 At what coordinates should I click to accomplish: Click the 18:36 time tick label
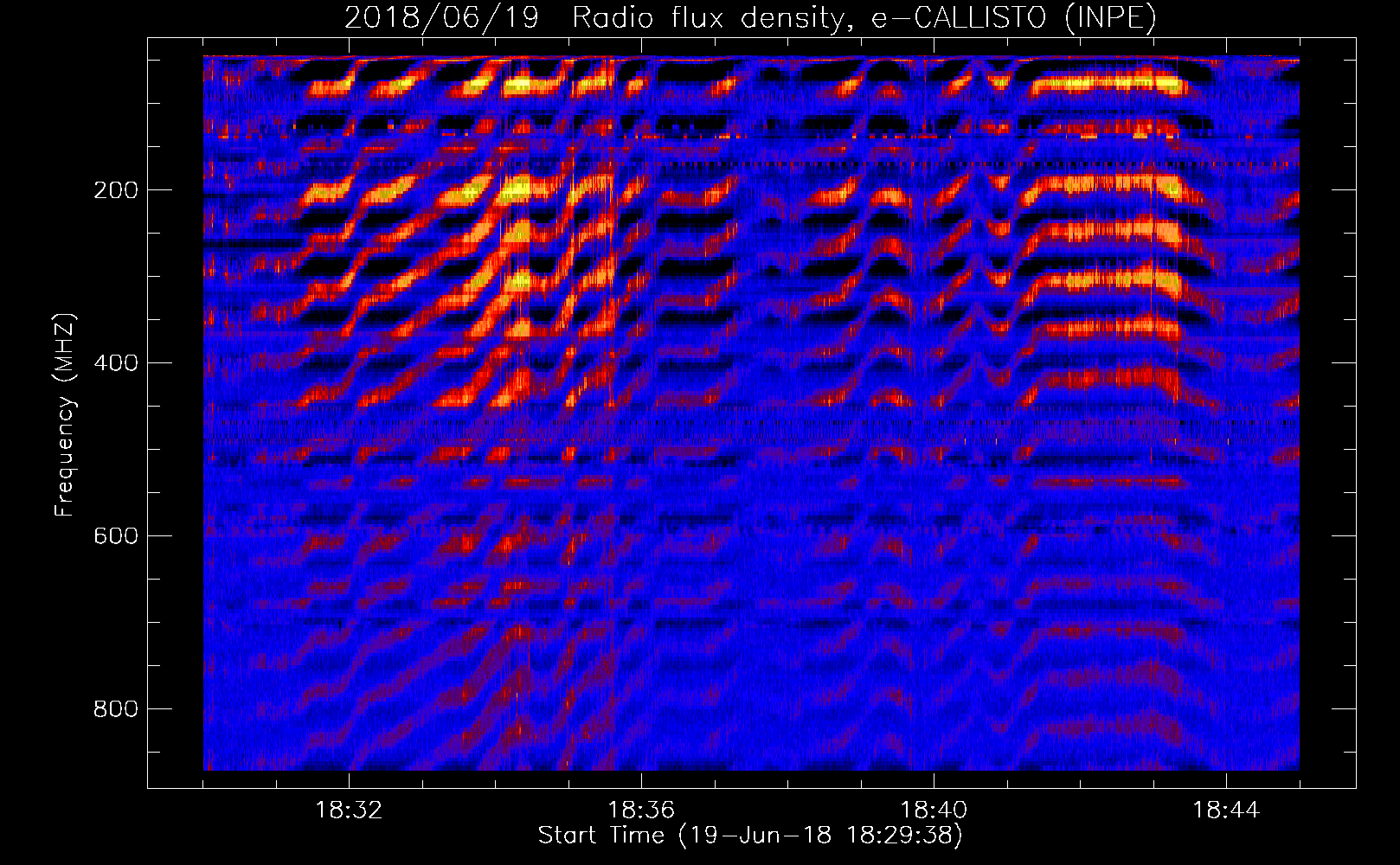pyautogui.click(x=641, y=811)
